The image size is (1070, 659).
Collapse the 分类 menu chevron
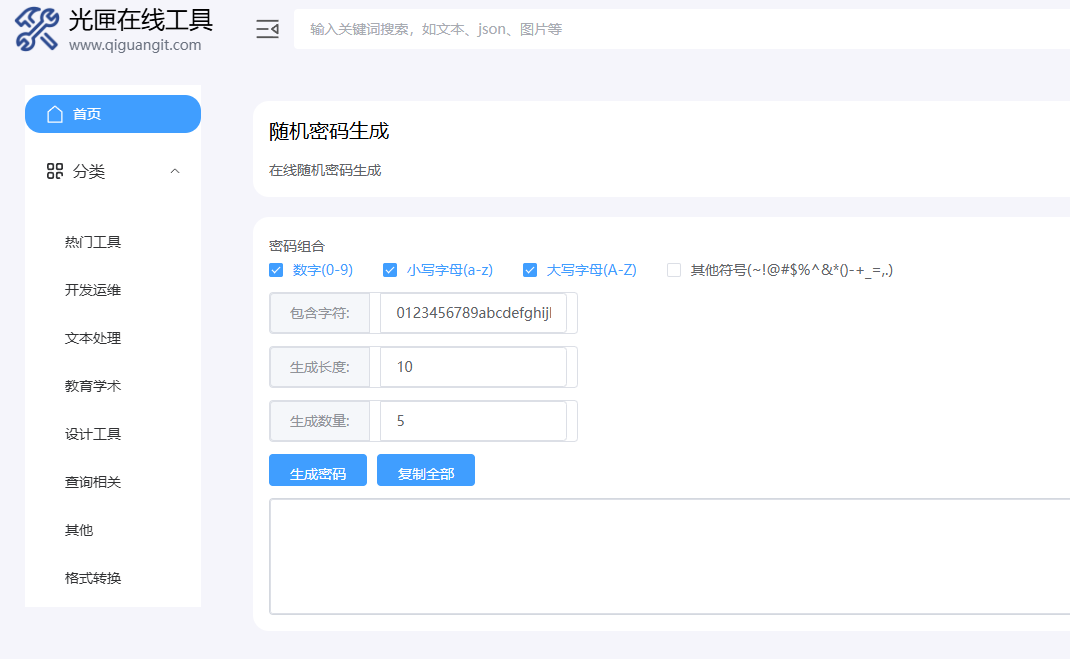pos(175,172)
